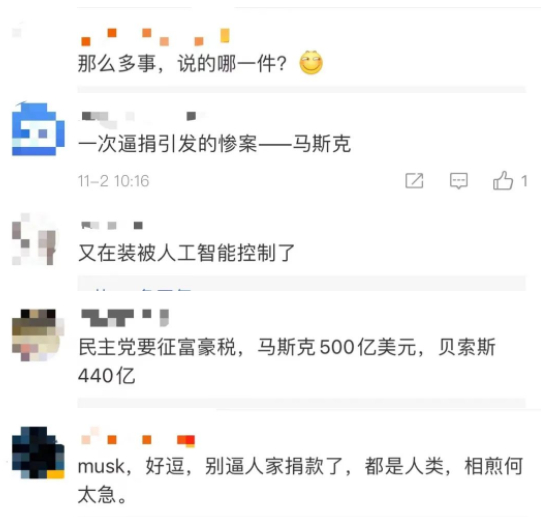The height and width of the screenshot is (517, 541).
Task: Select the comment starting with musk，好逗
Action: point(300,480)
